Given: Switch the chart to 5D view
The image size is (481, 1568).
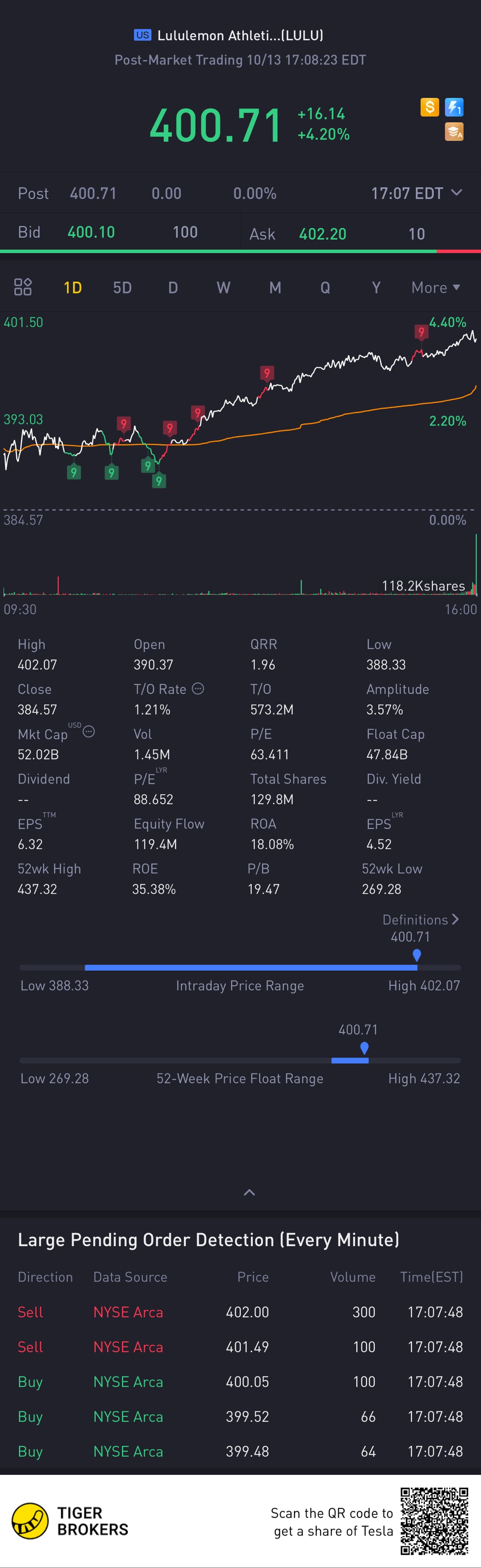Looking at the screenshot, I should [122, 287].
